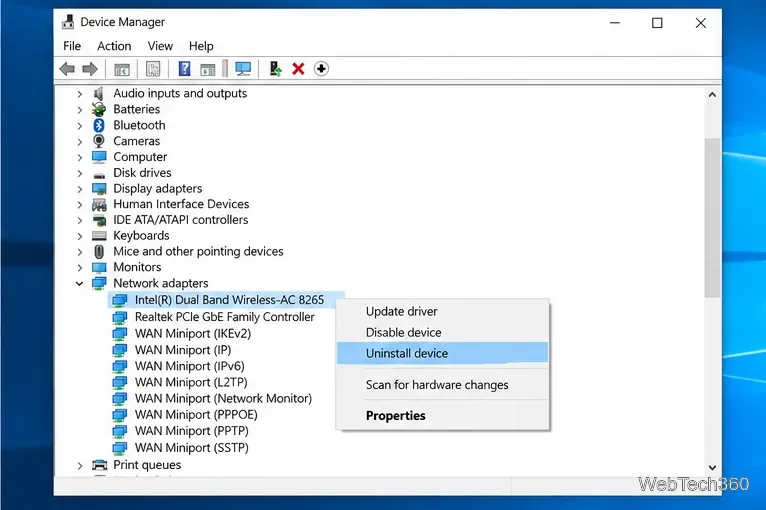This screenshot has height=510, width=766.
Task: Click the Computer monitor icon
Action: point(99,157)
